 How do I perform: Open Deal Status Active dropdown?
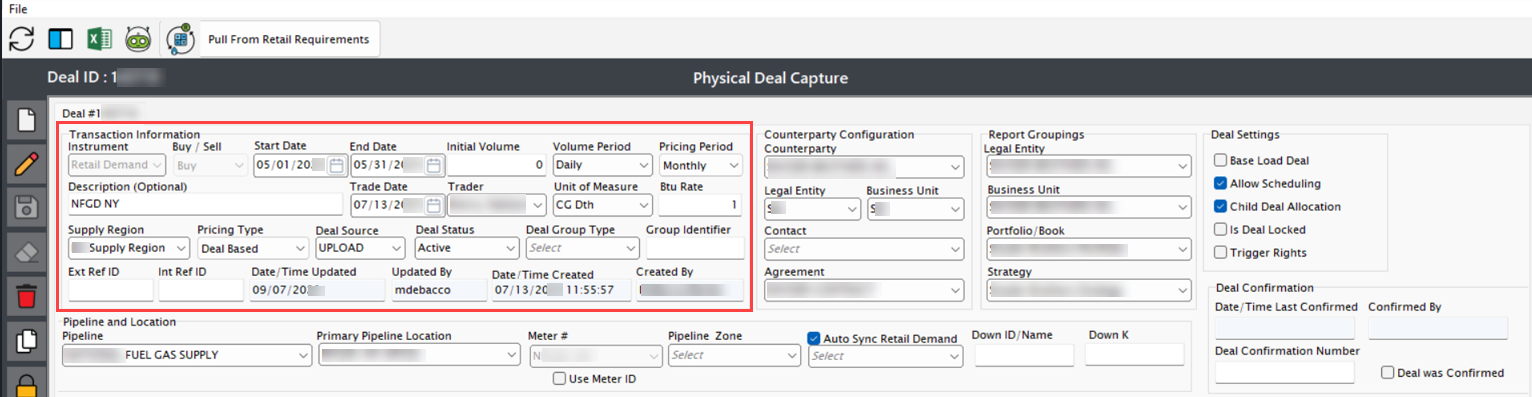pyautogui.click(x=466, y=247)
